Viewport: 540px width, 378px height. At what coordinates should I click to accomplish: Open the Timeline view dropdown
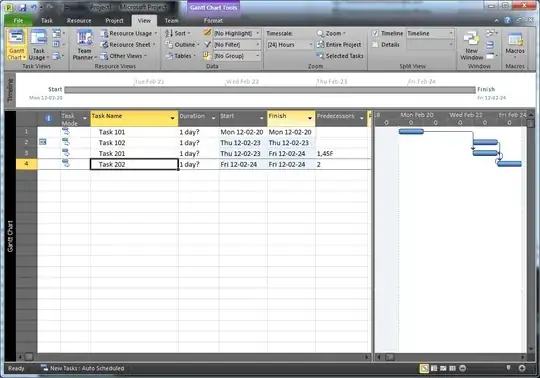[451, 33]
